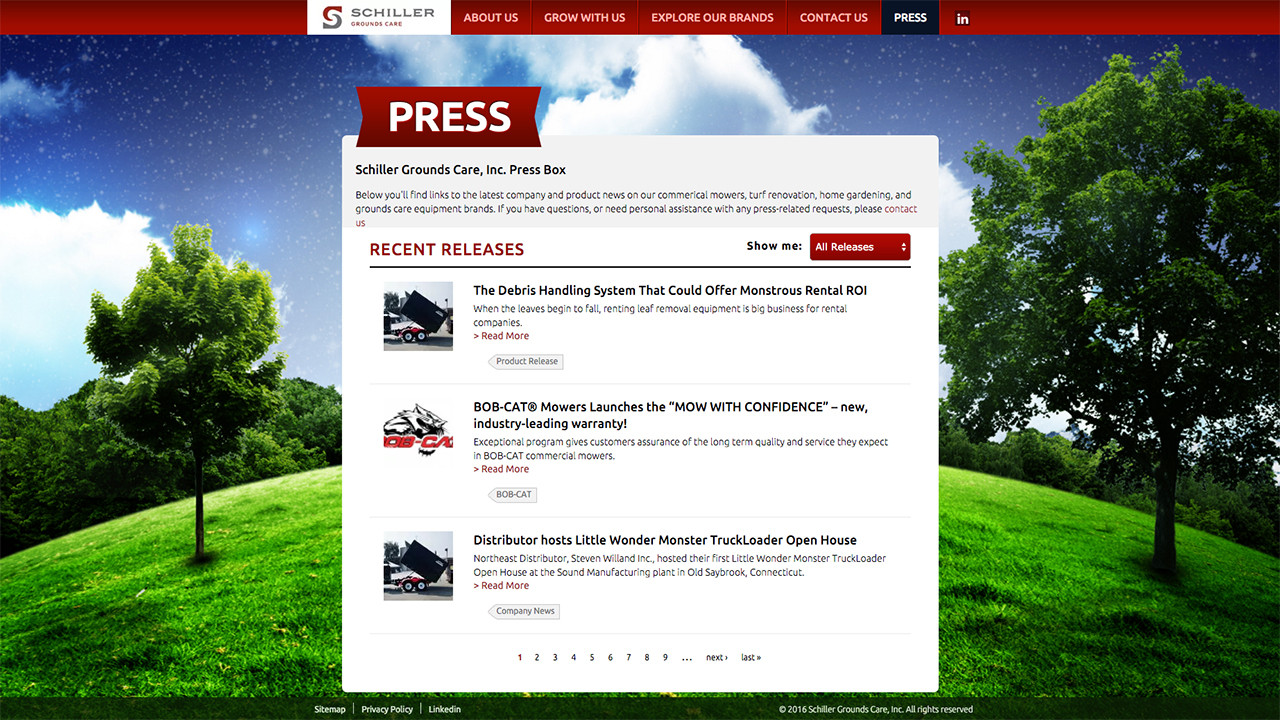Open Distributor hosts Little Wonder article title
The image size is (1280, 720).
(665, 540)
